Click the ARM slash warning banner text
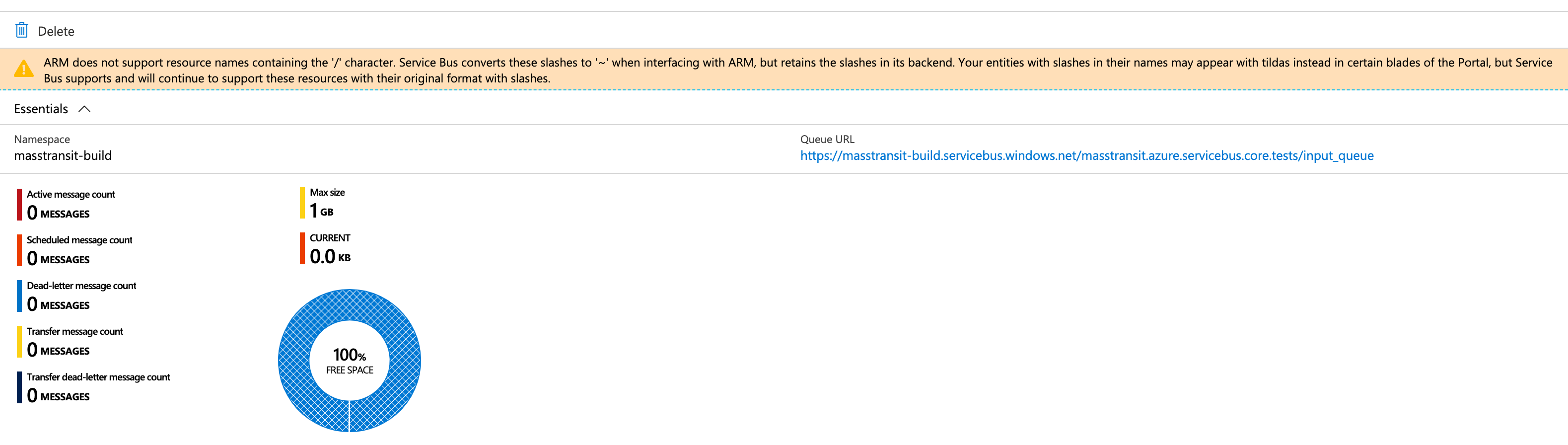The height and width of the screenshot is (445, 1568). click(797, 70)
